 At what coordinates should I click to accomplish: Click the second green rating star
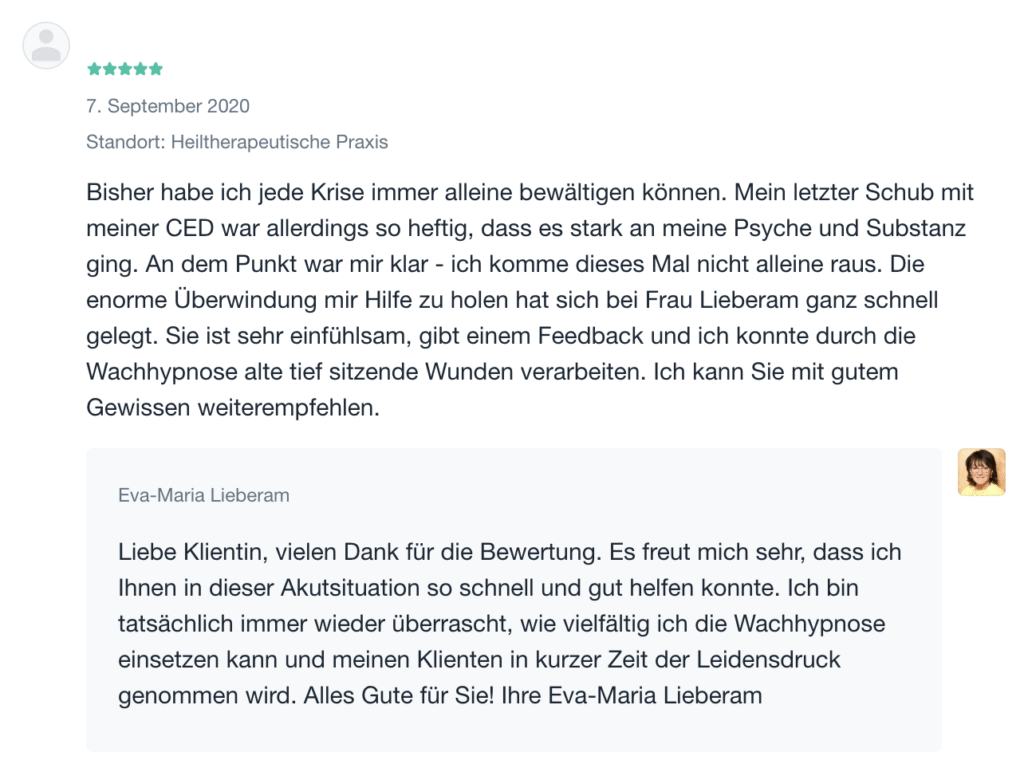pyautogui.click(x=109, y=69)
